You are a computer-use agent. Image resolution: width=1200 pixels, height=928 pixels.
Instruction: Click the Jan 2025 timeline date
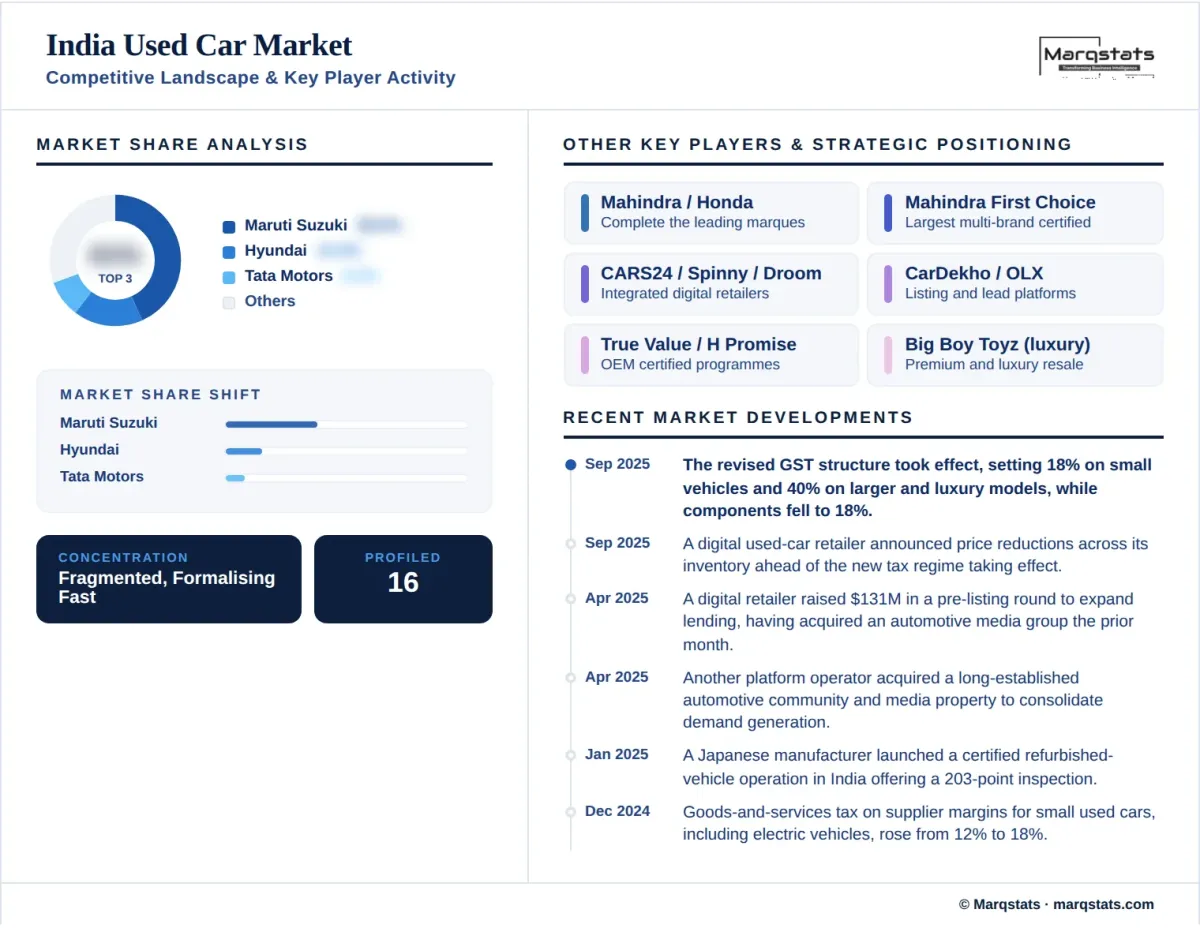coord(617,754)
